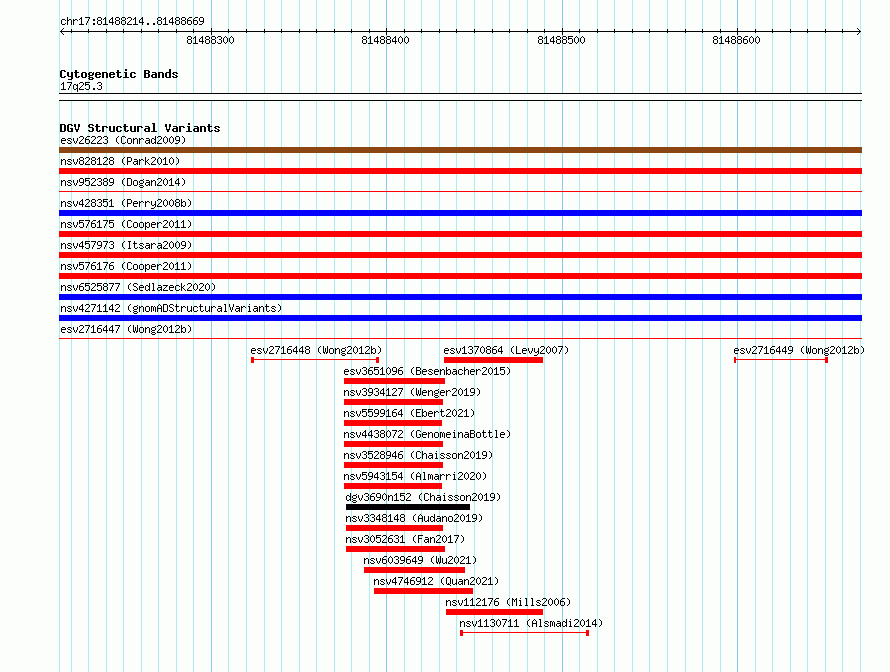Click the black dgv3690n152 merged variant bar
Screen dimensions: 890x672
pyautogui.click(x=408, y=507)
